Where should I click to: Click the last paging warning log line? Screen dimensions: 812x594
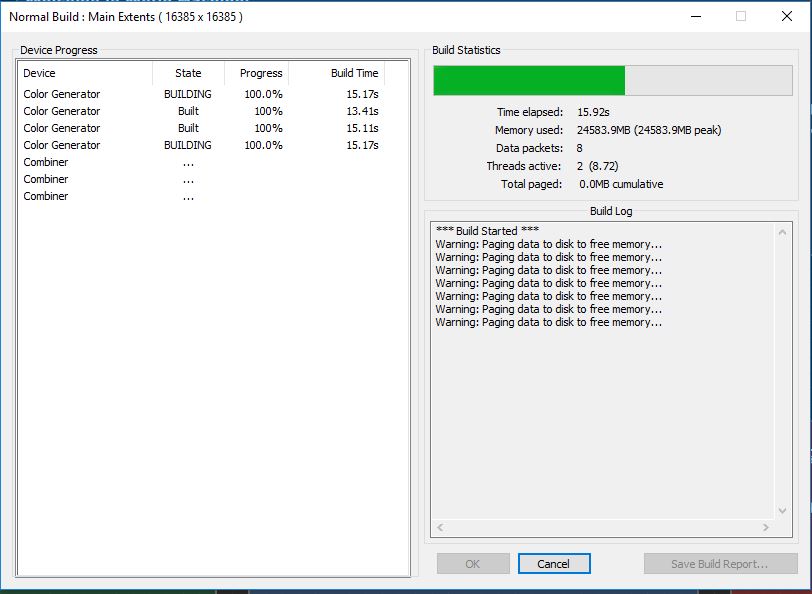(x=548, y=322)
